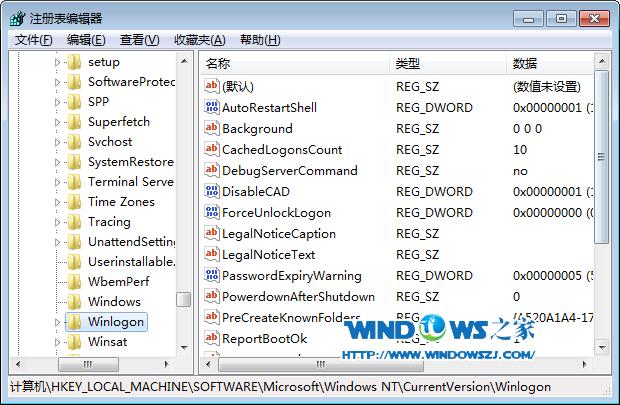Select the PreCreateKnownFolders value name
620x405 pixels.
291,317
